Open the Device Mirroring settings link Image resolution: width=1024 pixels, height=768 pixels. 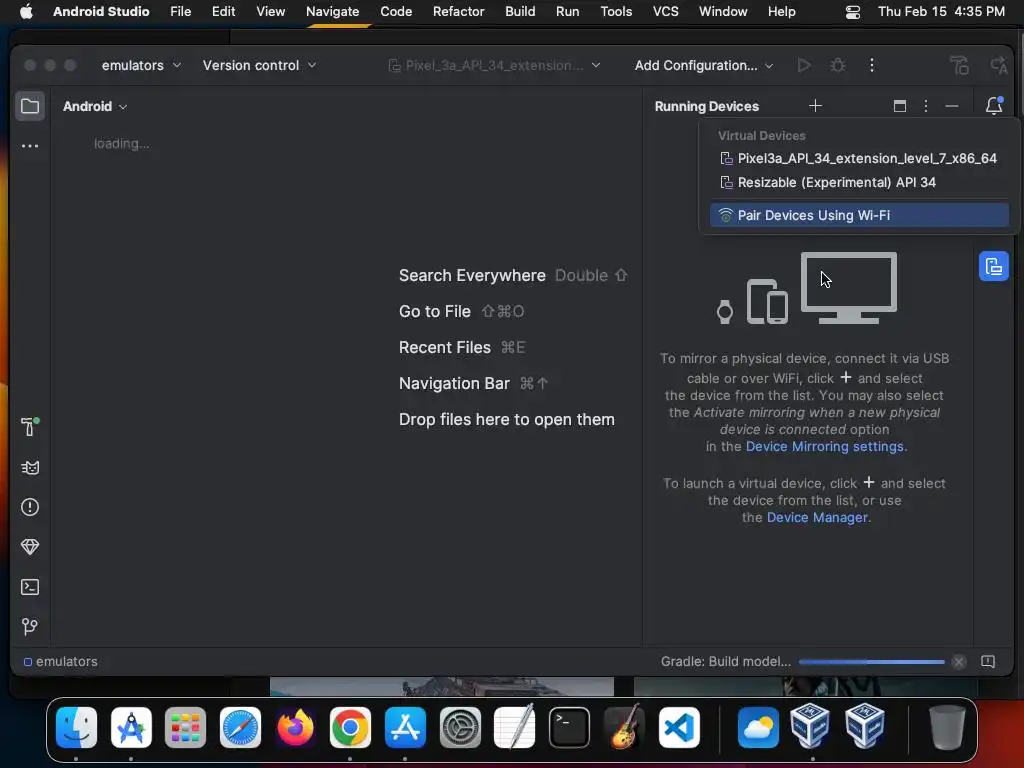coord(825,447)
